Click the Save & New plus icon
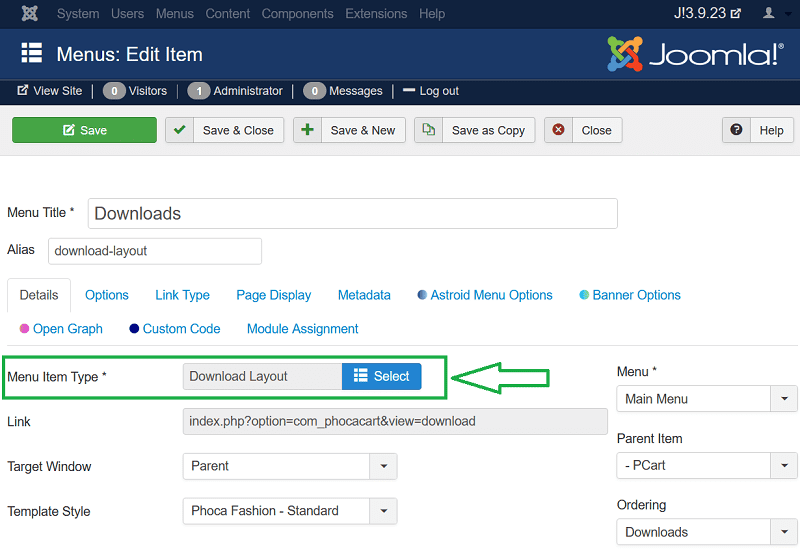Viewport: 800px width, 551px height. pyautogui.click(x=308, y=130)
